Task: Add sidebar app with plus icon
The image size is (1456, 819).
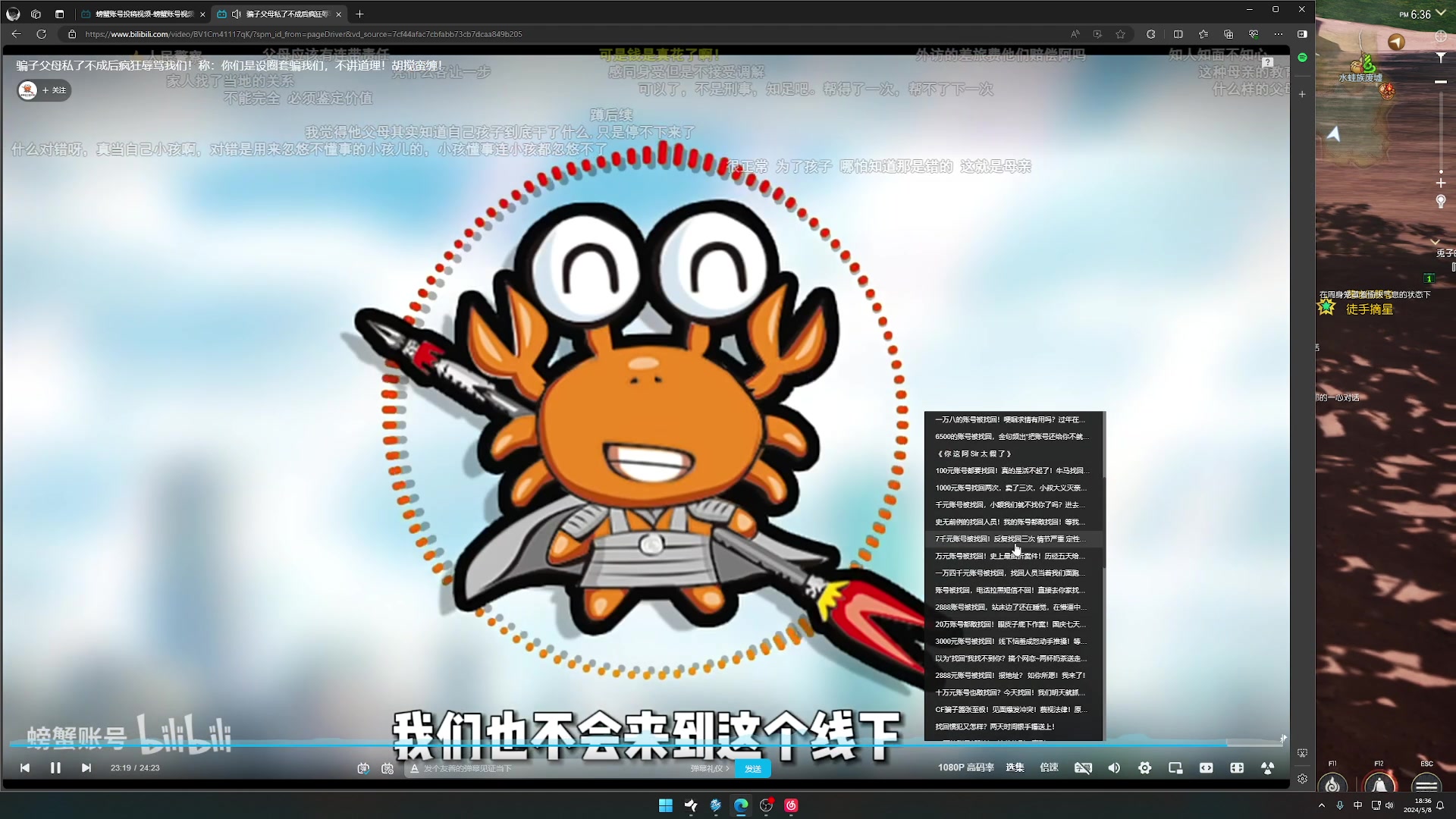Action: click(1302, 94)
